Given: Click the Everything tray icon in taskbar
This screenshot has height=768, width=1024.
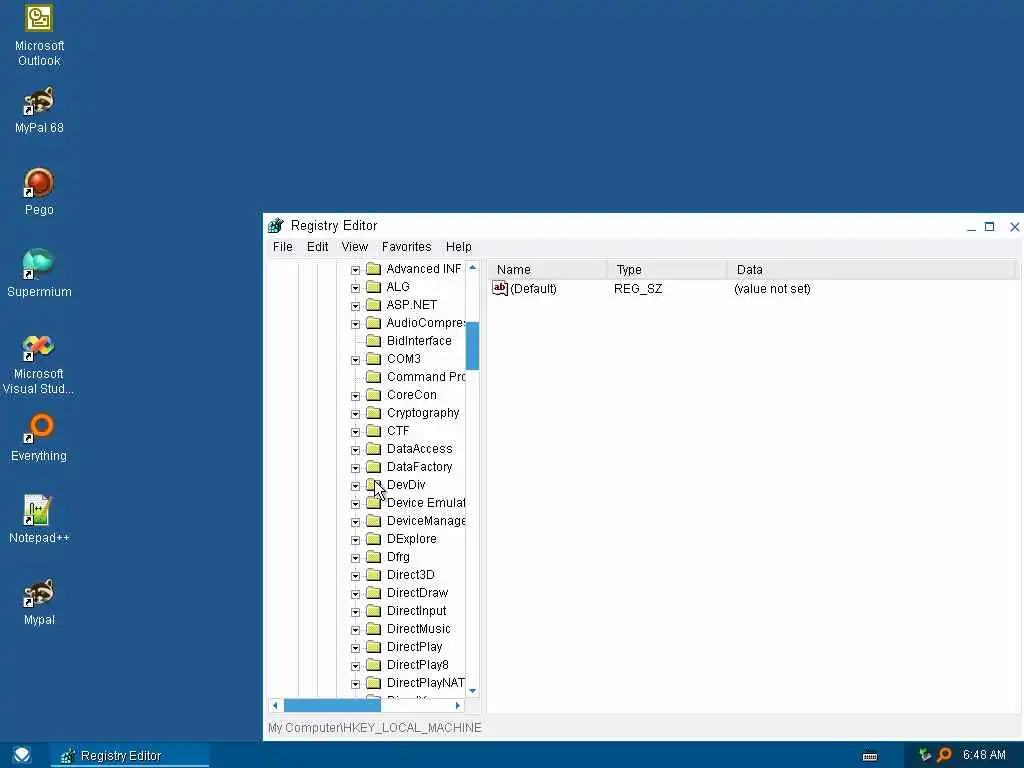Looking at the screenshot, I should click(x=944, y=756).
